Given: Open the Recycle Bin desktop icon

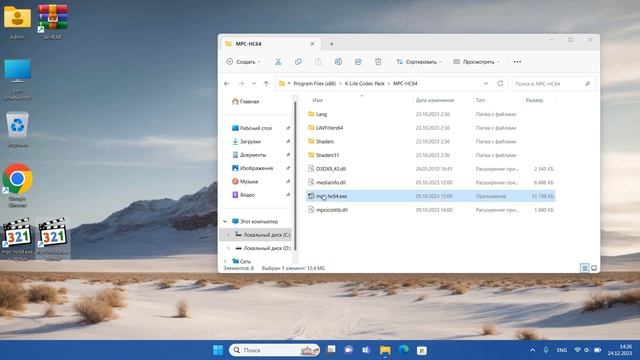Looking at the screenshot, I should (18, 129).
